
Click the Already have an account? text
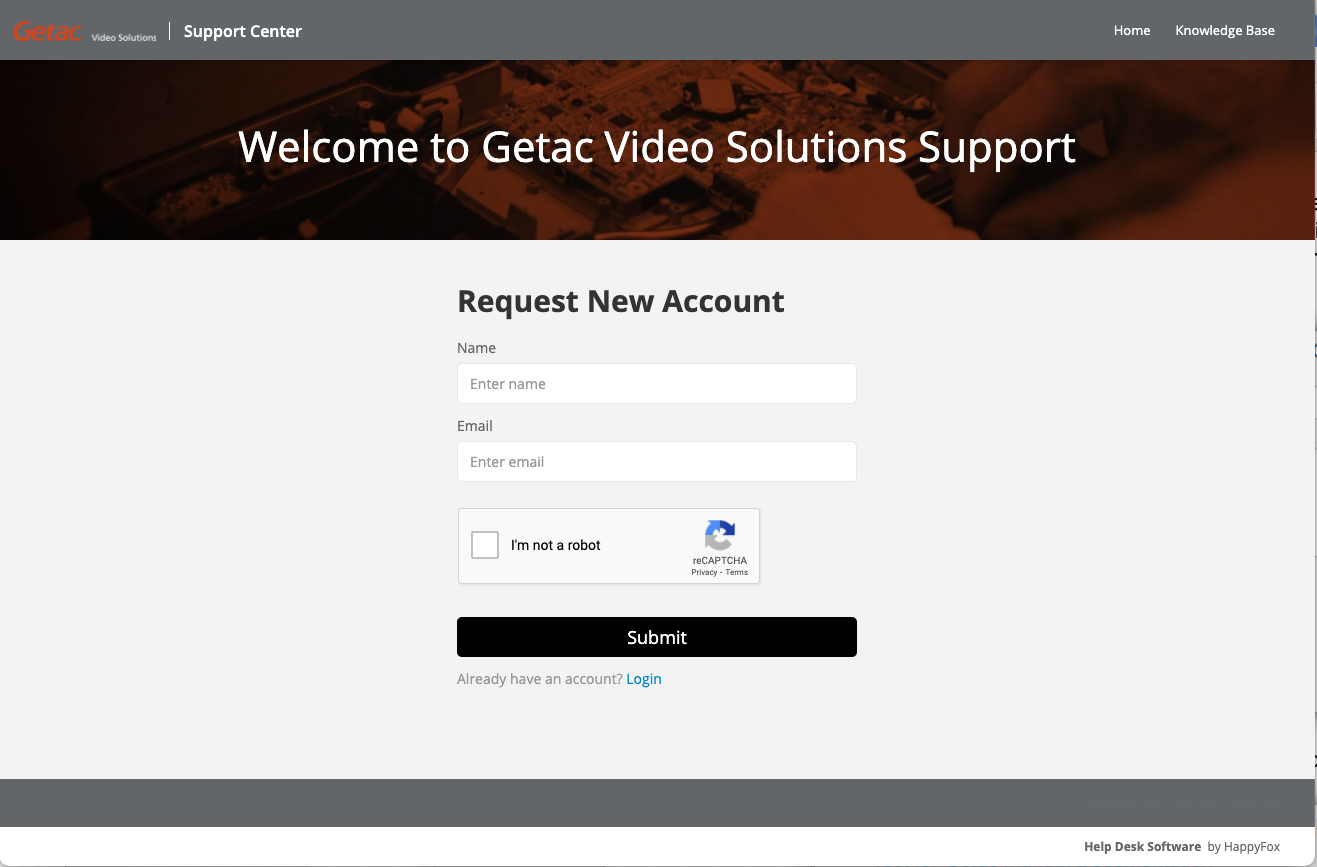540,679
